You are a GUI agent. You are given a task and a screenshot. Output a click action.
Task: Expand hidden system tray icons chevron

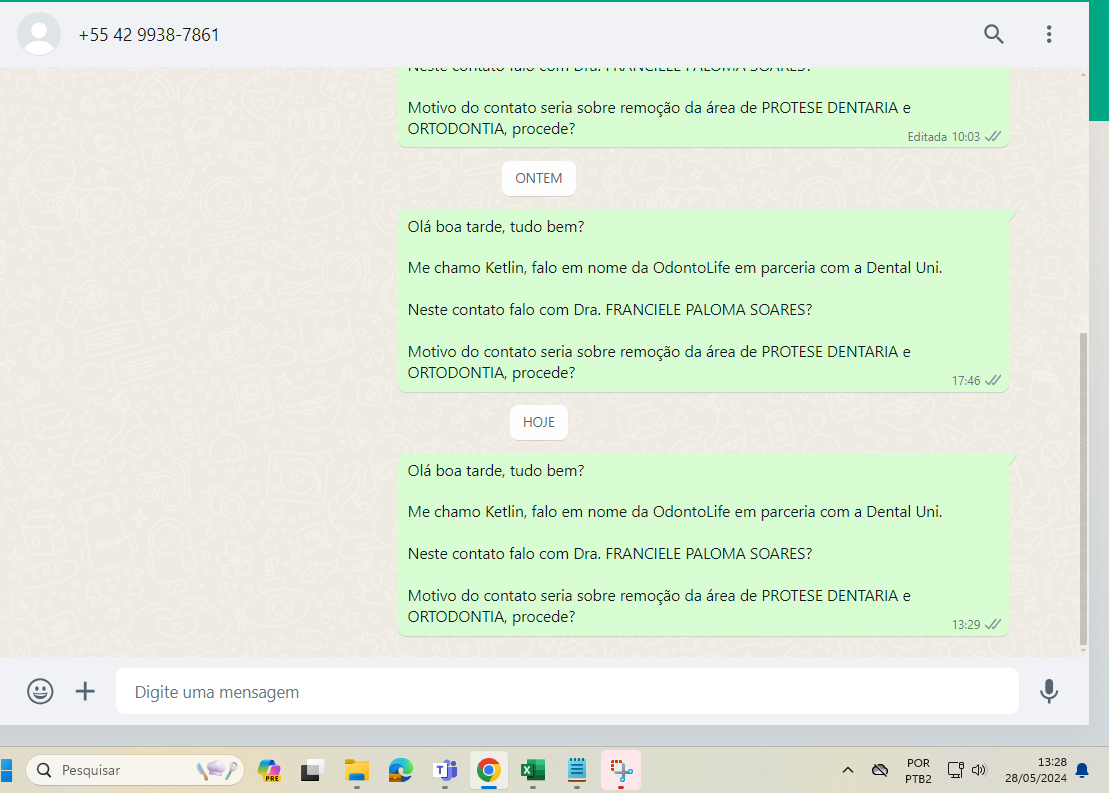click(x=847, y=770)
